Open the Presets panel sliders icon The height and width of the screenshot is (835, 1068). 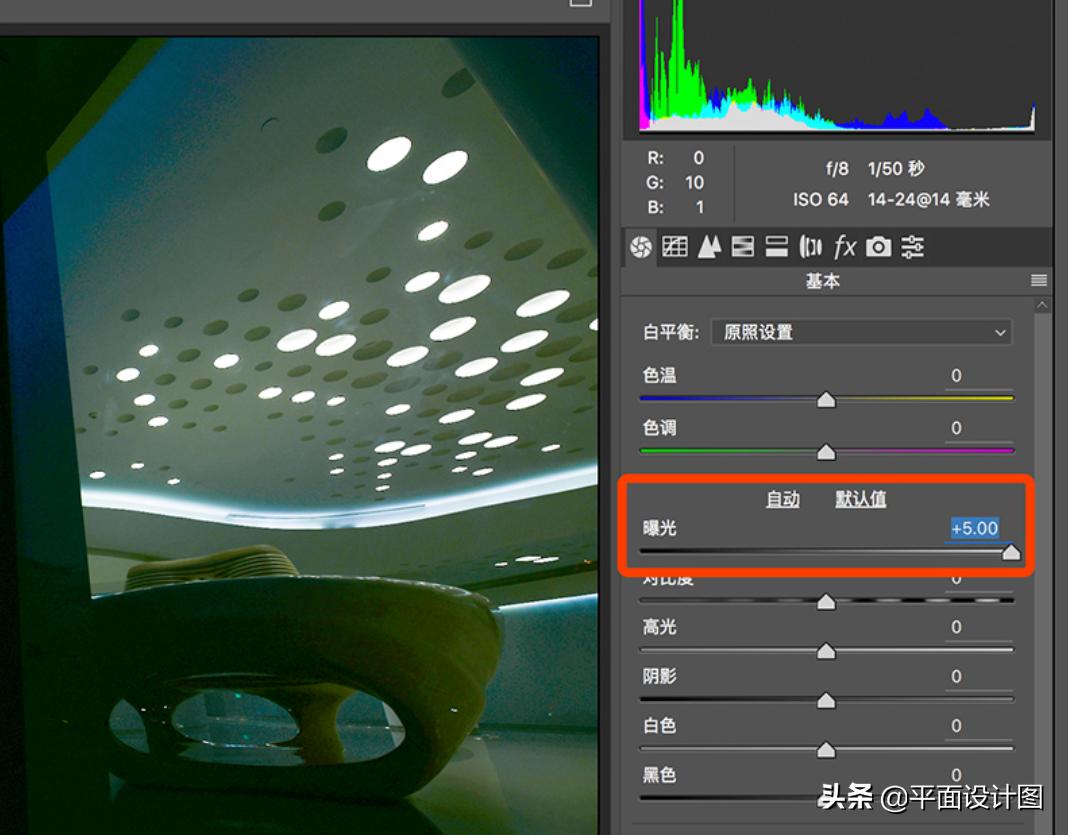(912, 247)
